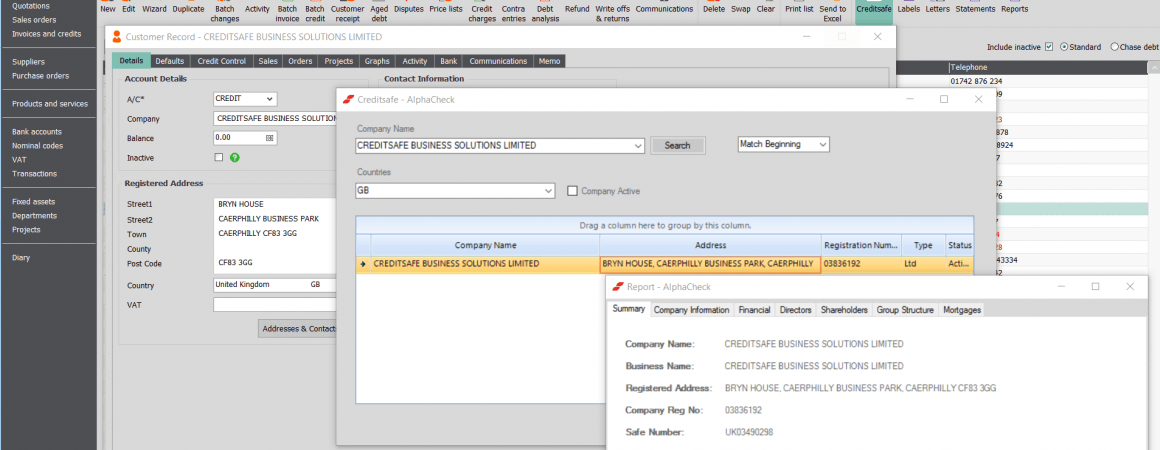Select the CREDITSAFE BUSINESS SOLUTIONS LIMITED grid row
Screen dimensions: 1160x450
(x=664, y=263)
